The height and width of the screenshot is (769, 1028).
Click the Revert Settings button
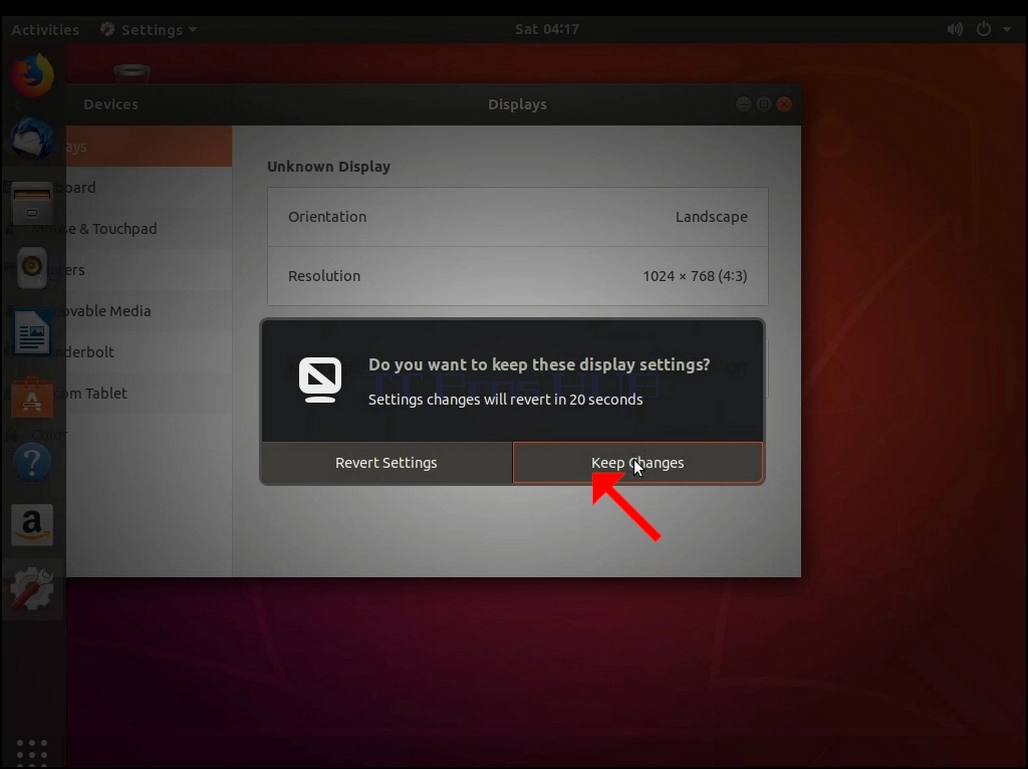click(386, 463)
